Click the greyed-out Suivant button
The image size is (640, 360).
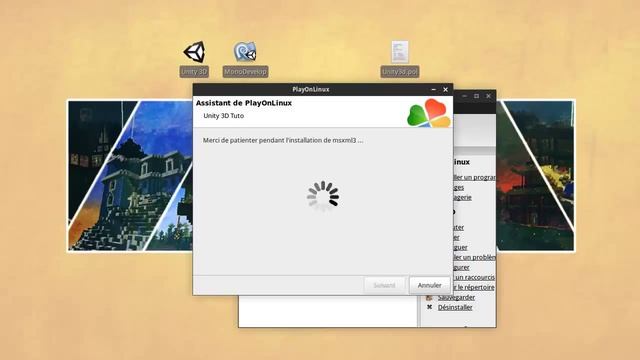coord(384,285)
